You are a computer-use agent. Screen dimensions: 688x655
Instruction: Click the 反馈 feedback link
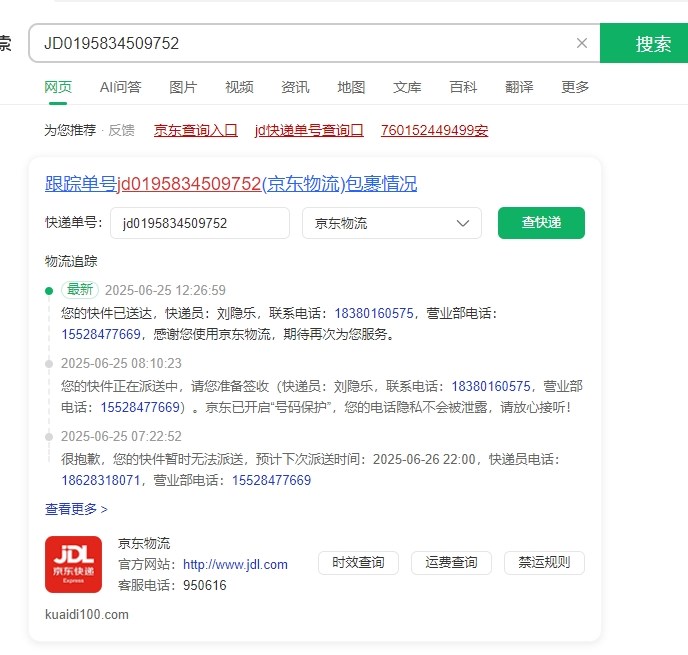(x=122, y=130)
